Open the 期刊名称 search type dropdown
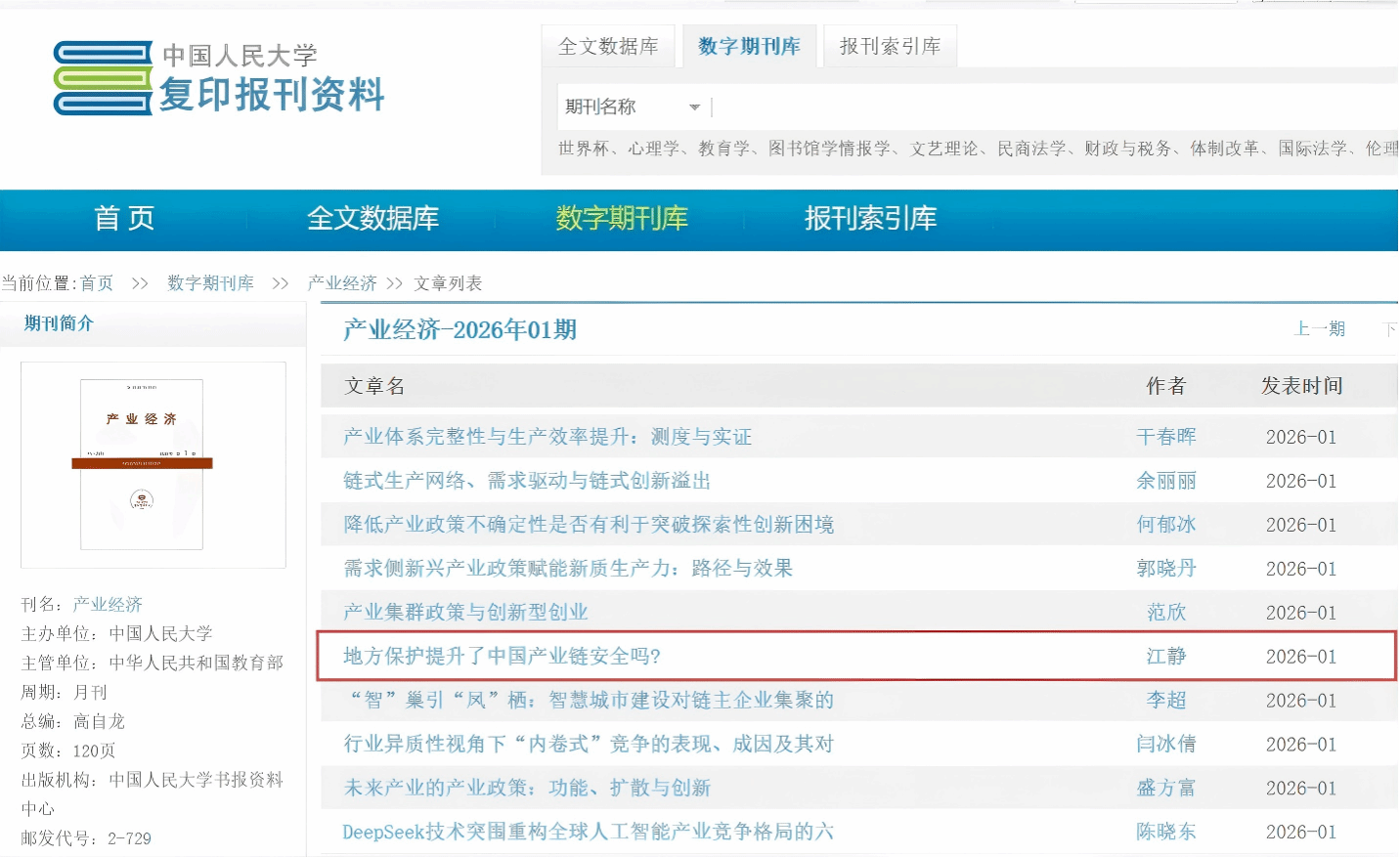The width and height of the screenshot is (1400, 857). click(632, 107)
